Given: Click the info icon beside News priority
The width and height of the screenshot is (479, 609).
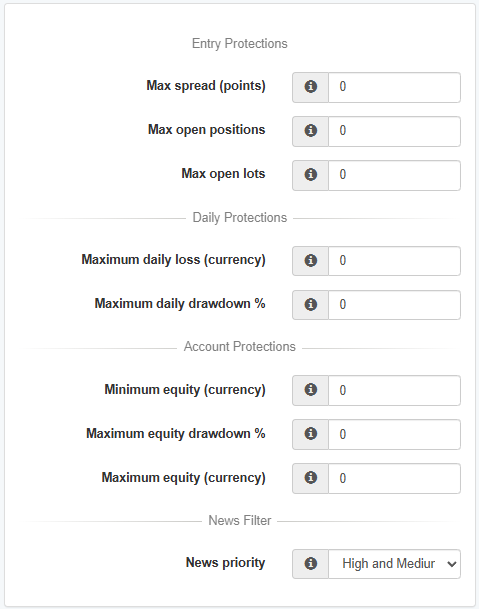Looking at the screenshot, I should click(x=310, y=564).
